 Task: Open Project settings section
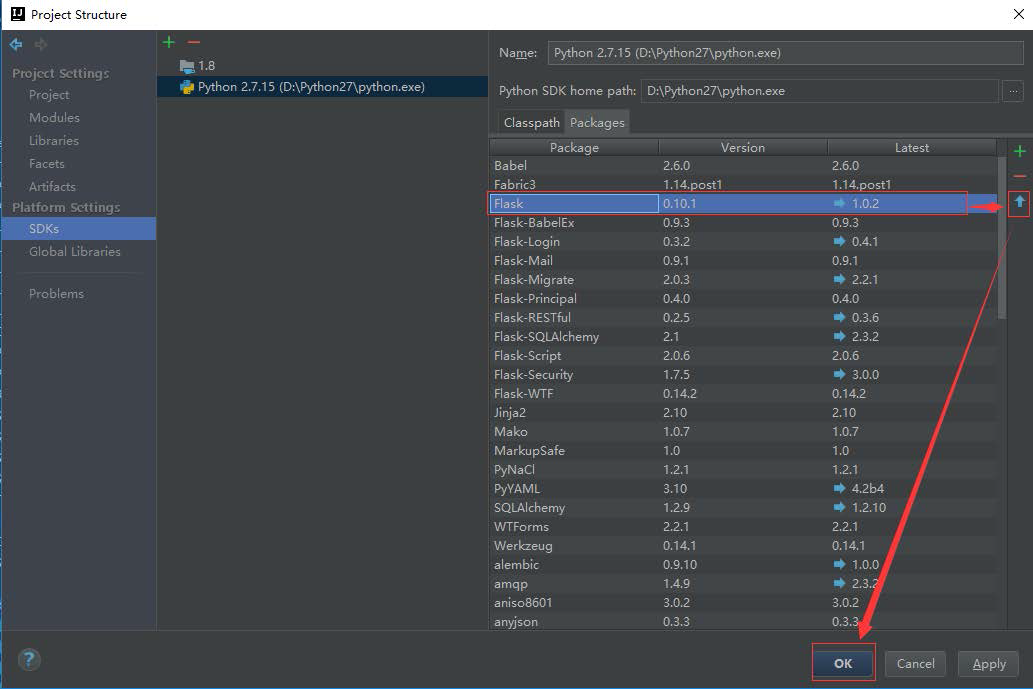pos(49,95)
